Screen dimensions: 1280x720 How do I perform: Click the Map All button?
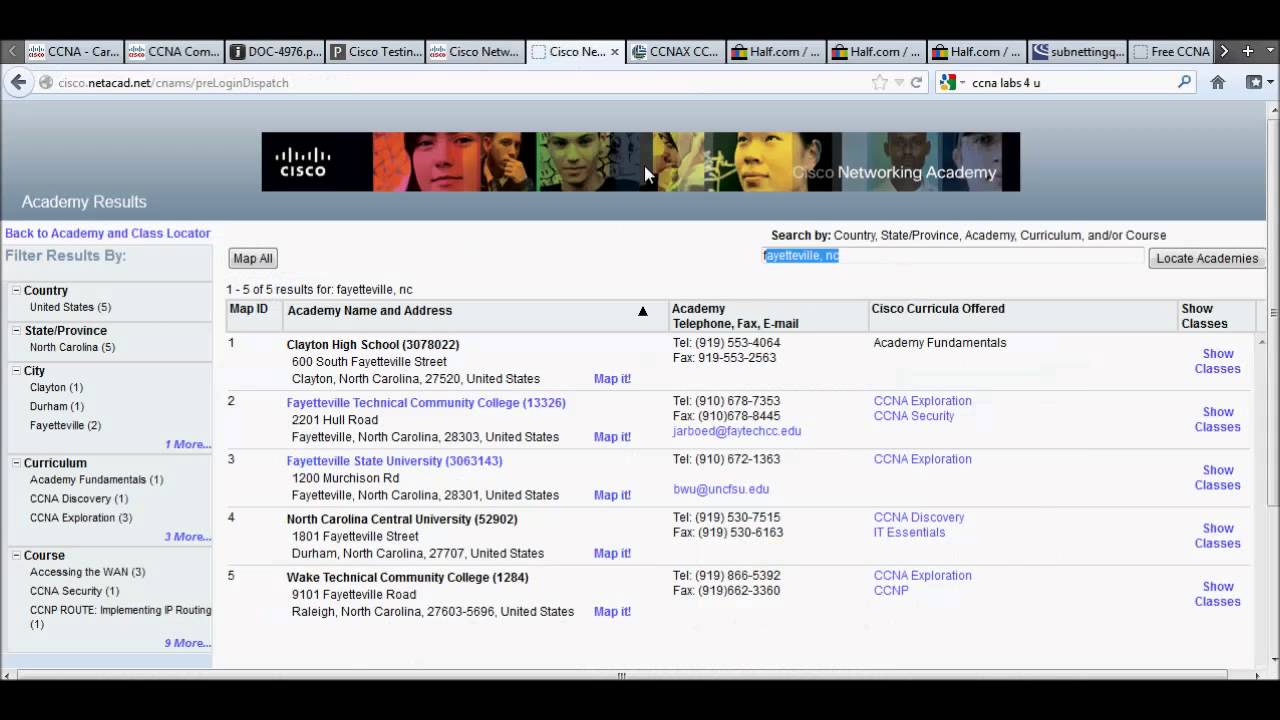[x=253, y=258]
